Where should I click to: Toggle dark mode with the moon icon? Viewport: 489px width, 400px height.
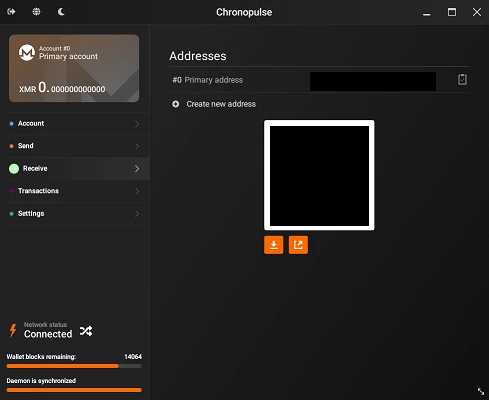click(x=61, y=12)
